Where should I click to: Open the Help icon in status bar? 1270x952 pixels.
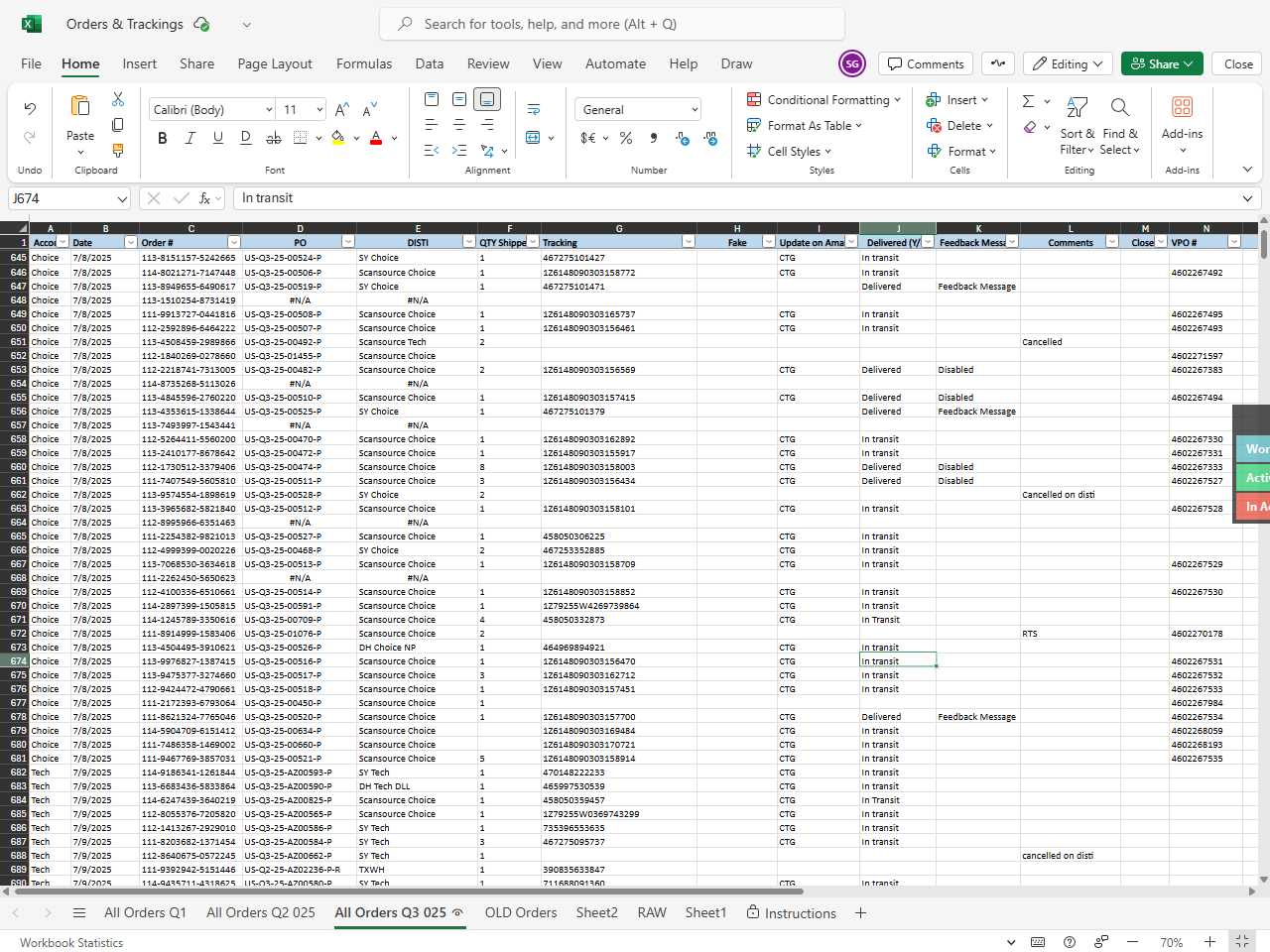point(1070,942)
